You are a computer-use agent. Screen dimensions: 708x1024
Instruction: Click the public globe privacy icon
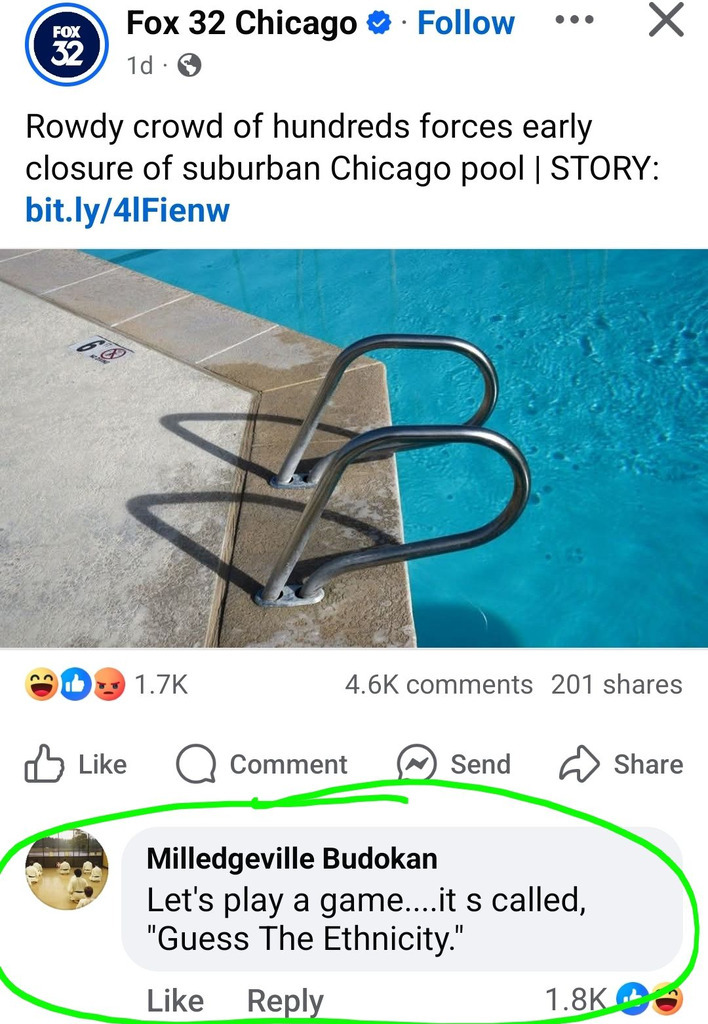click(189, 65)
